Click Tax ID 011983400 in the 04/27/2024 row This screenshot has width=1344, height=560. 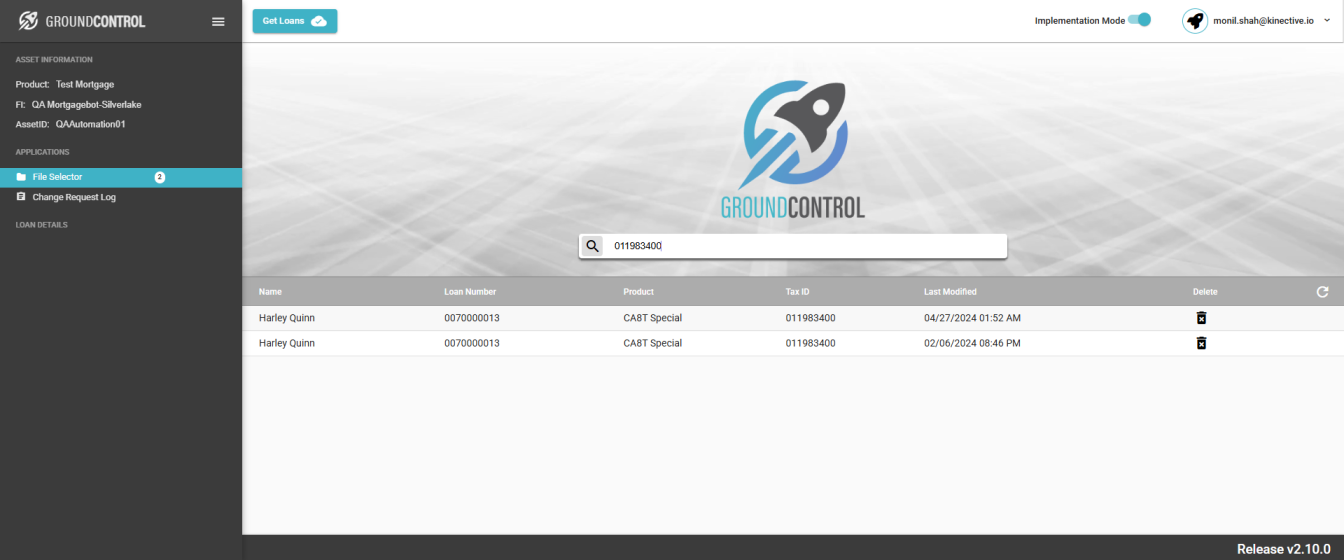811,318
